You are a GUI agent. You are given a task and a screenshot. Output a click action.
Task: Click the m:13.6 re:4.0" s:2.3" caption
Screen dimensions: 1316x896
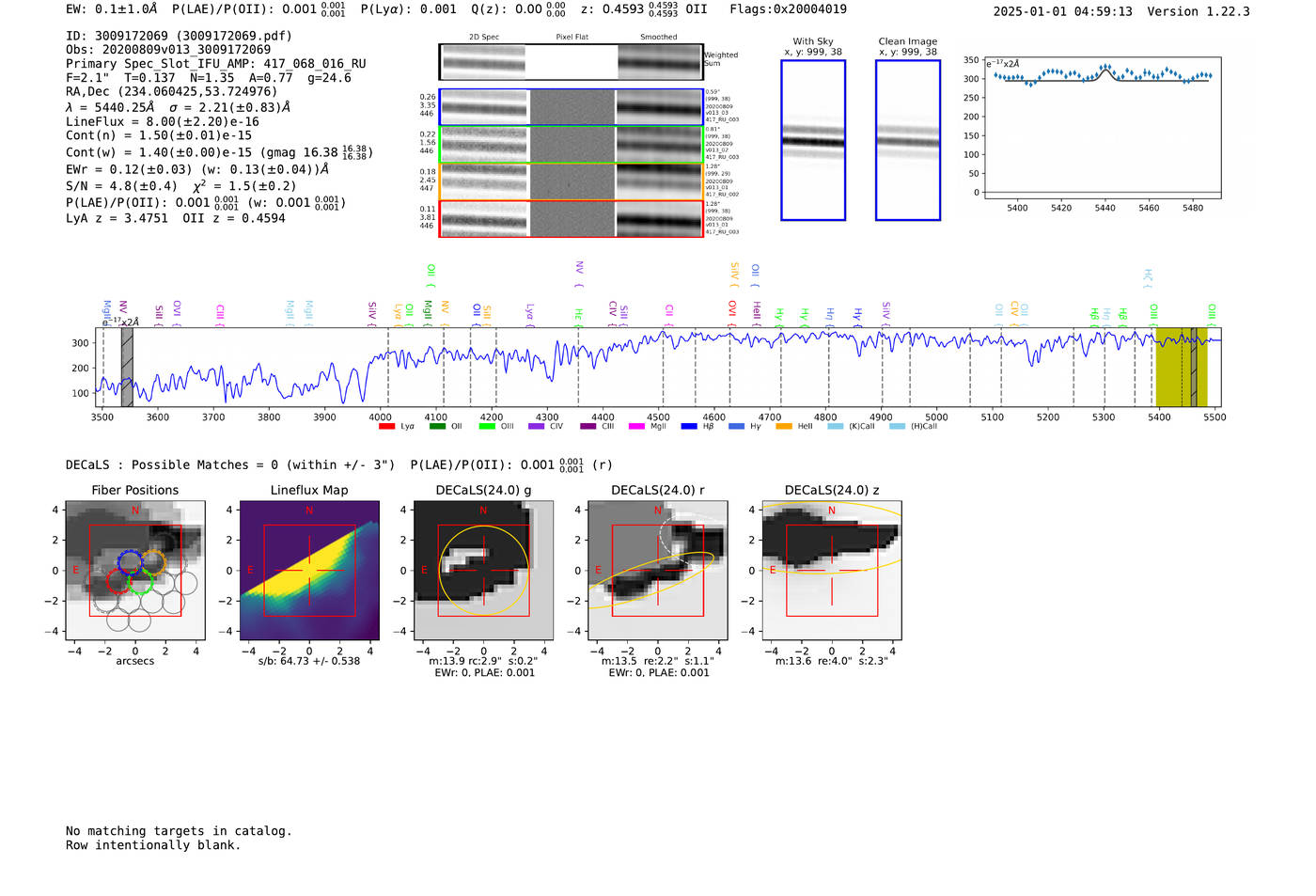click(831, 661)
